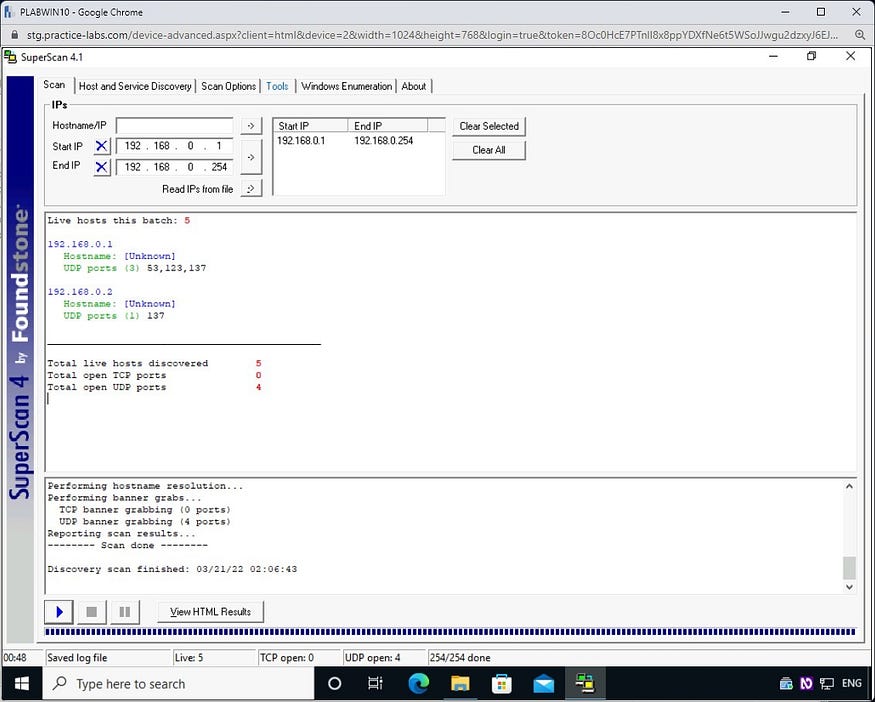This screenshot has height=702, width=875.
Task: Open Task View in the taskbar
Action: (x=375, y=684)
